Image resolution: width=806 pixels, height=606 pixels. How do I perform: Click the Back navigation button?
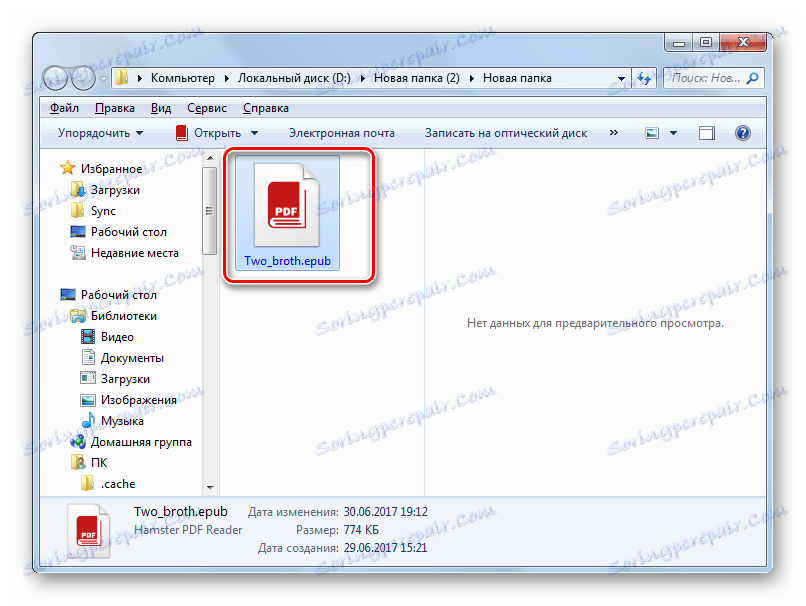[55, 78]
